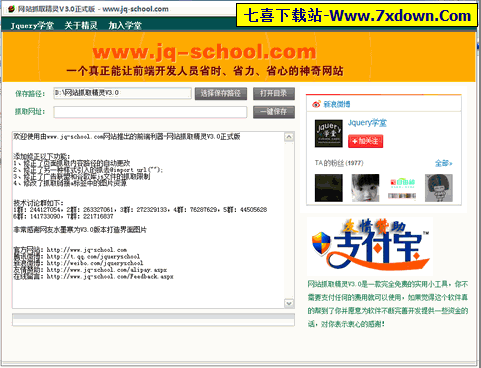Open the Jquery学堂 menu
The height and width of the screenshot is (368, 481).
(32, 26)
